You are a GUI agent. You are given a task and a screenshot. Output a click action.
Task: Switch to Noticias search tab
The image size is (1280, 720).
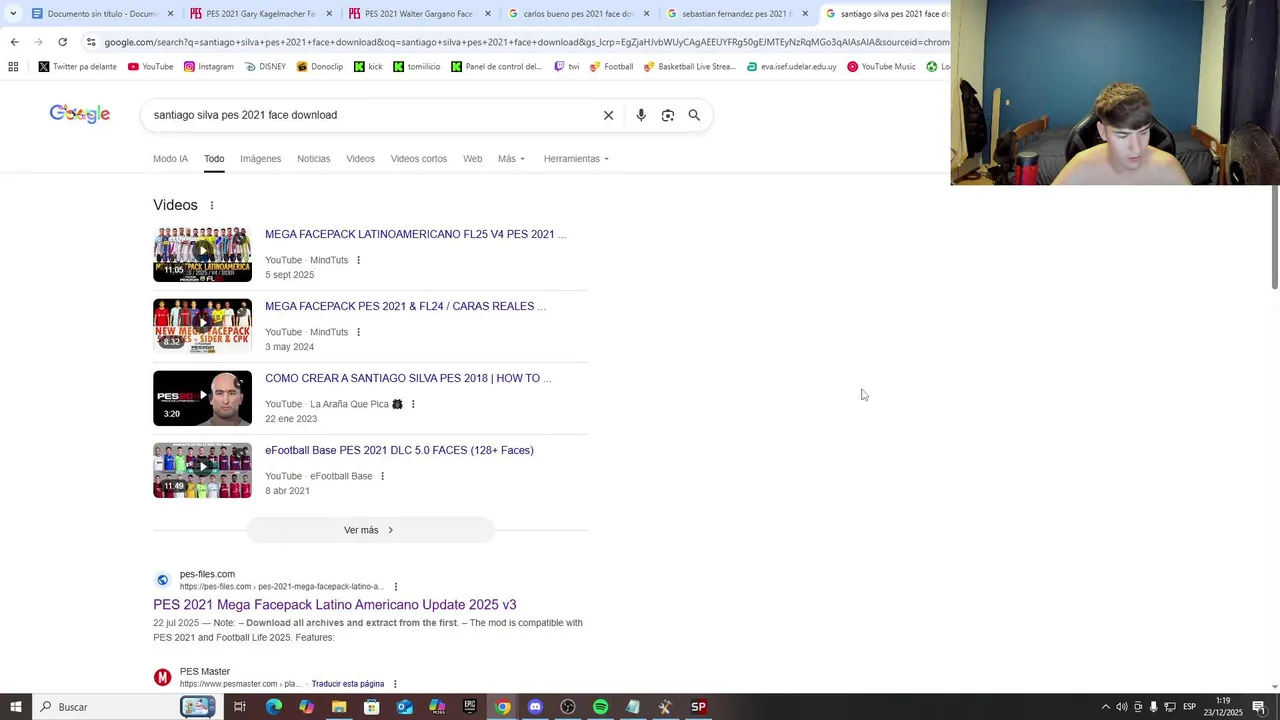313,159
